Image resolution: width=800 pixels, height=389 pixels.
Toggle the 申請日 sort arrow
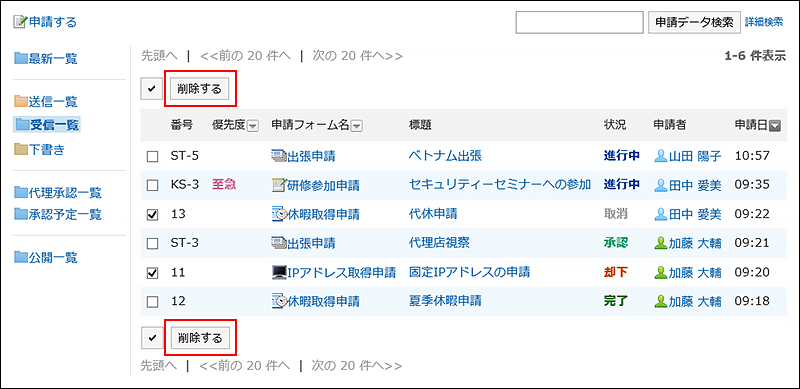(x=774, y=126)
